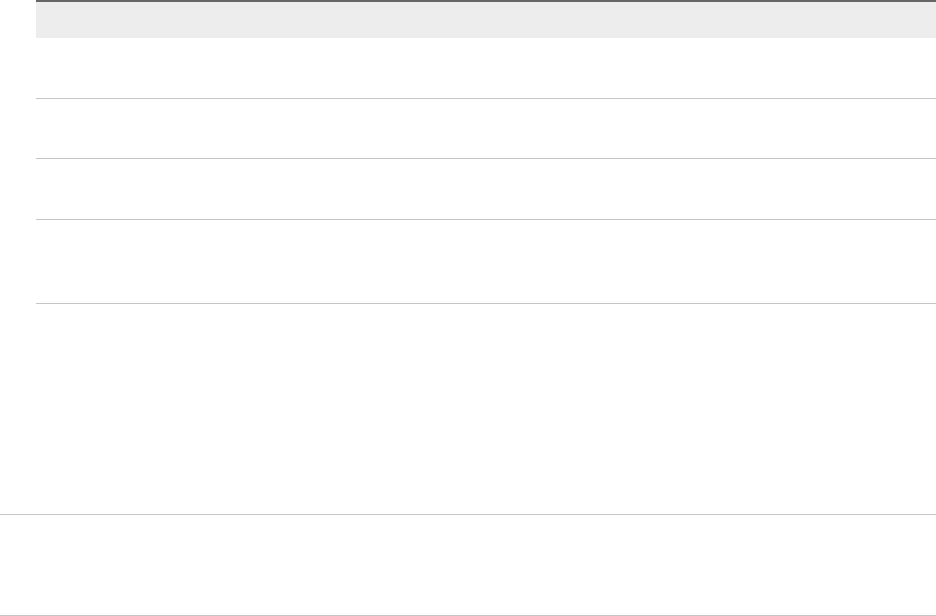Click the divider under the second row
The height and width of the screenshot is (616, 936).
486,159
